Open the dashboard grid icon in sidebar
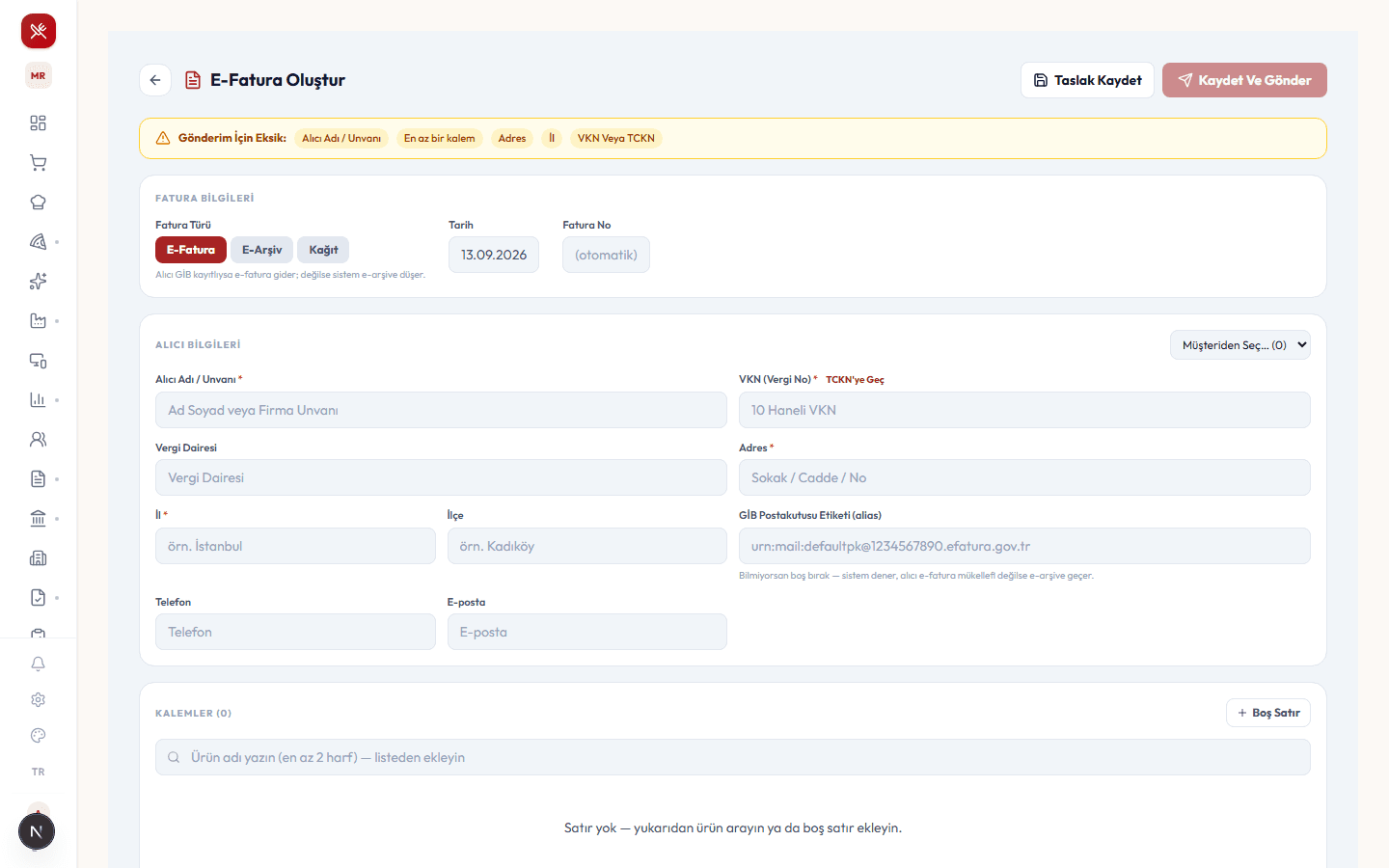Screen dimensions: 1389x868 [39, 123]
